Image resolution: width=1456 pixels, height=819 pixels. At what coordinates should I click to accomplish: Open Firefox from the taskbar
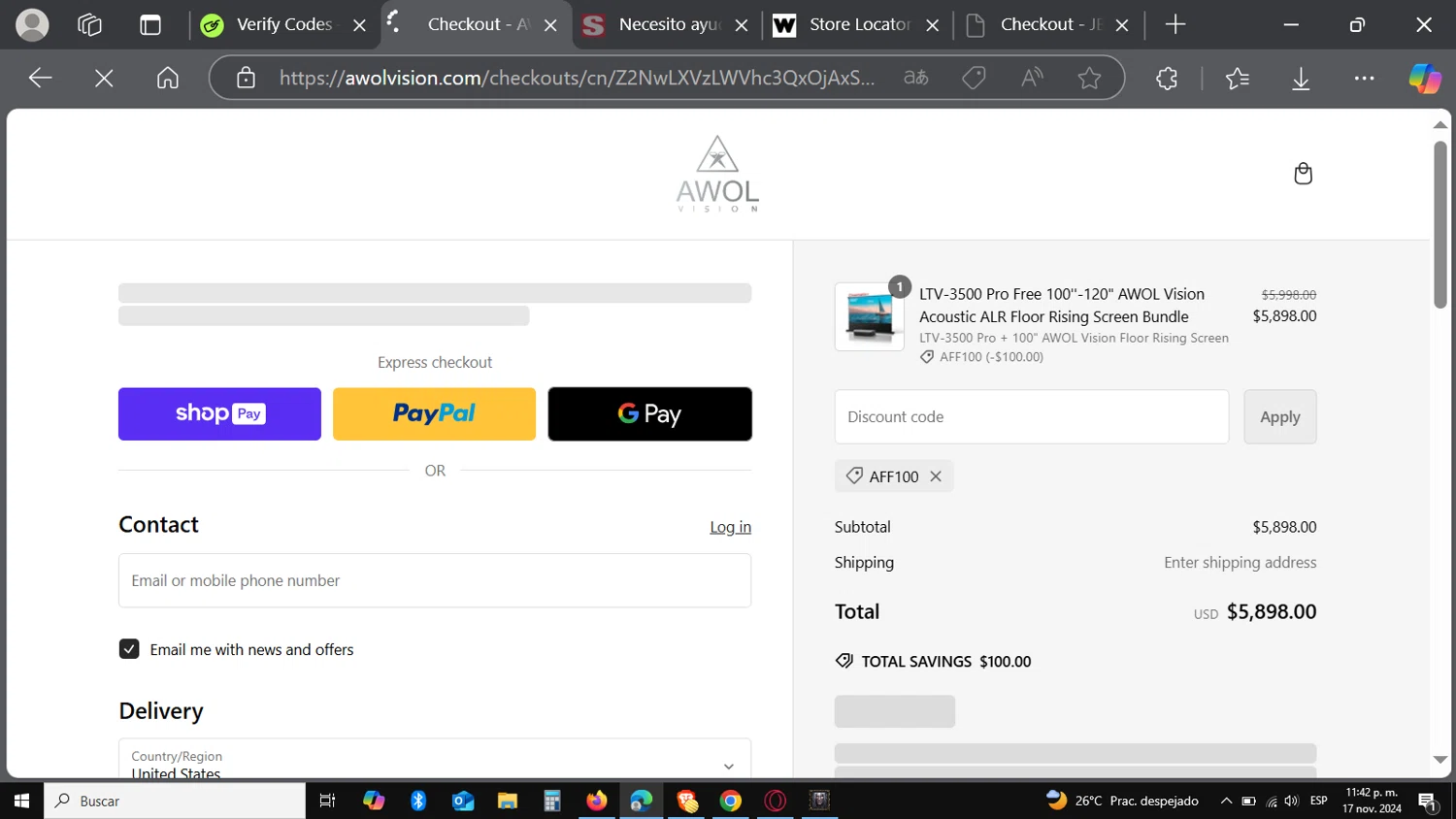tap(596, 801)
